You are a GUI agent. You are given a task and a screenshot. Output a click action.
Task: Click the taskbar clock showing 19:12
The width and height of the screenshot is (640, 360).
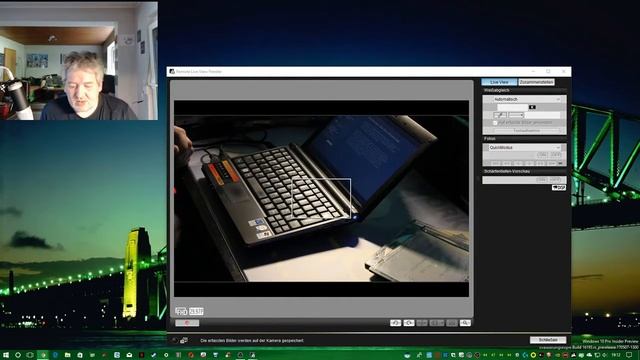coord(616,355)
